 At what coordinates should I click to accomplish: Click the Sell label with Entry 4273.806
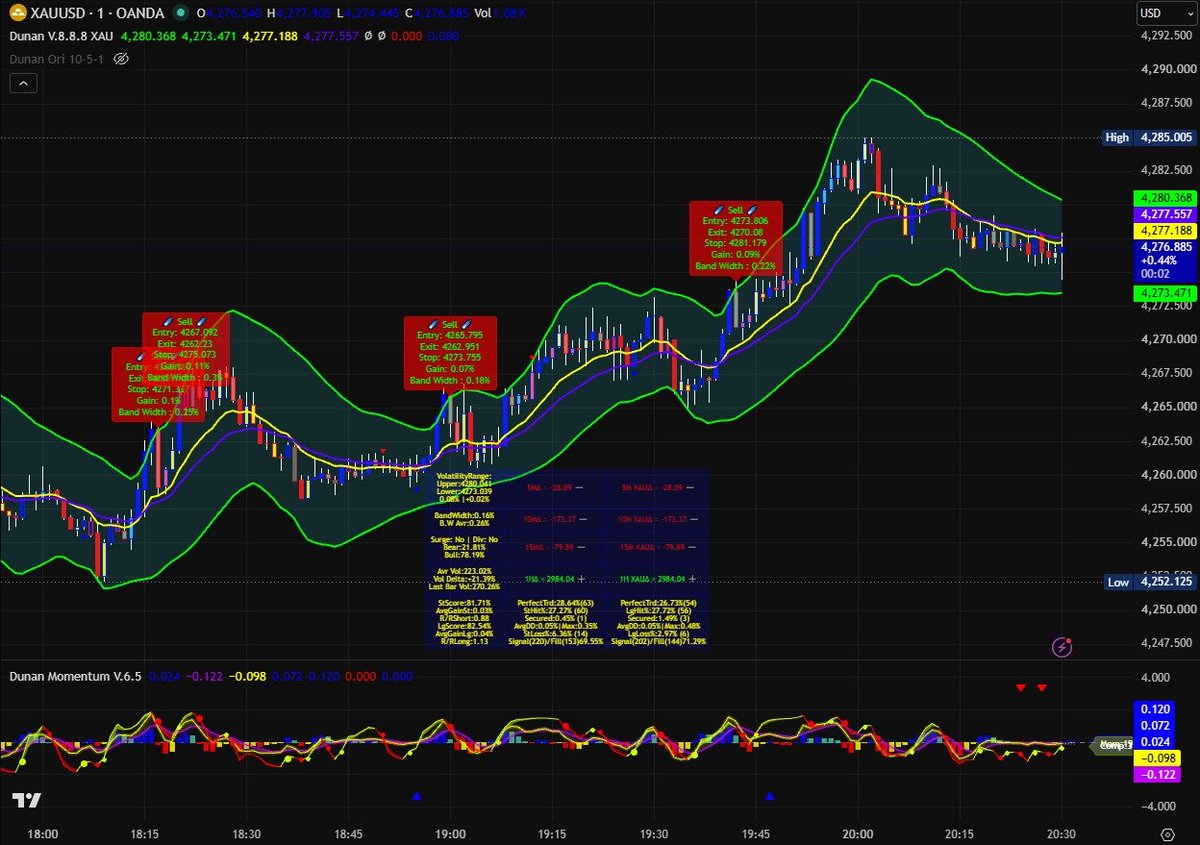735,237
